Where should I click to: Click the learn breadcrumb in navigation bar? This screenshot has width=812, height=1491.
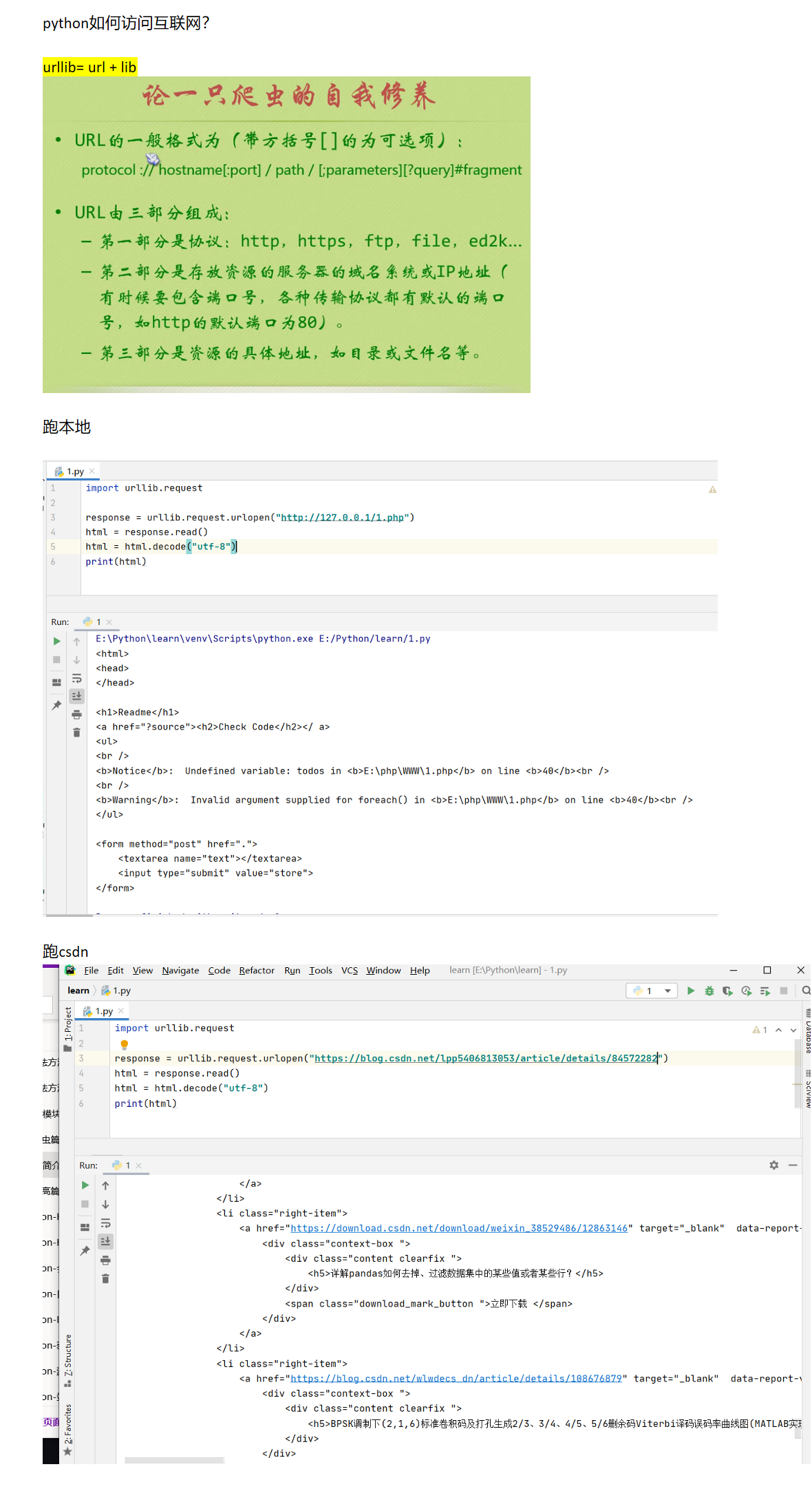click(78, 991)
